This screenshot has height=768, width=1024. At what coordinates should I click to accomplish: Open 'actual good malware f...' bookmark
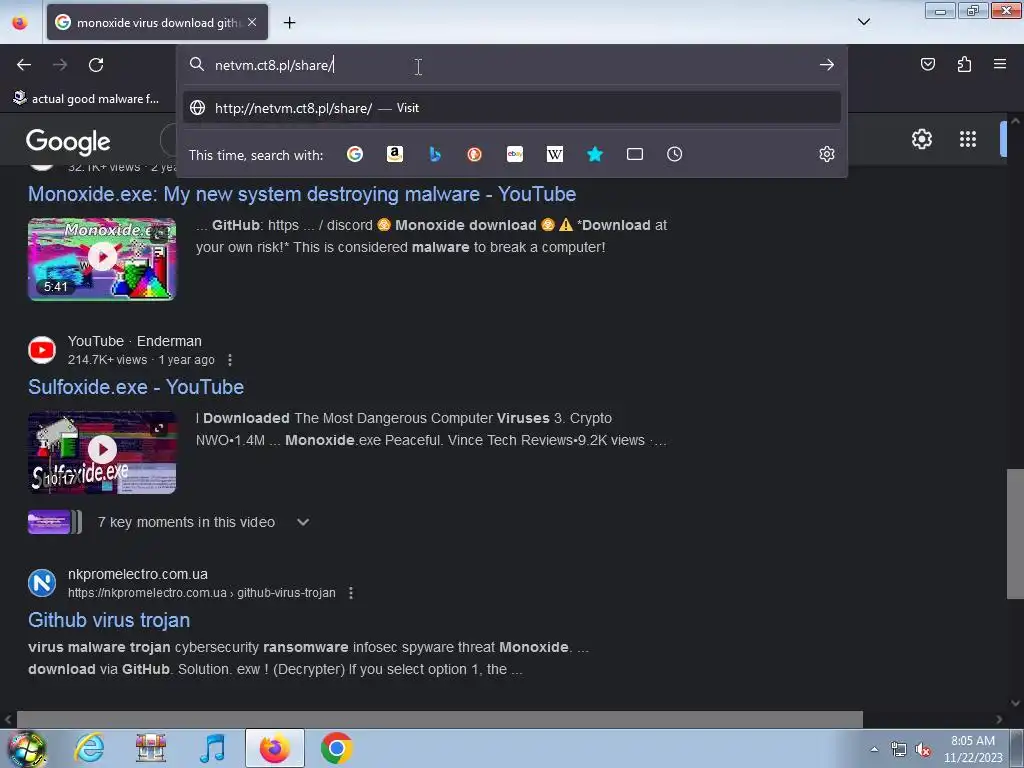pyautogui.click(x=86, y=99)
